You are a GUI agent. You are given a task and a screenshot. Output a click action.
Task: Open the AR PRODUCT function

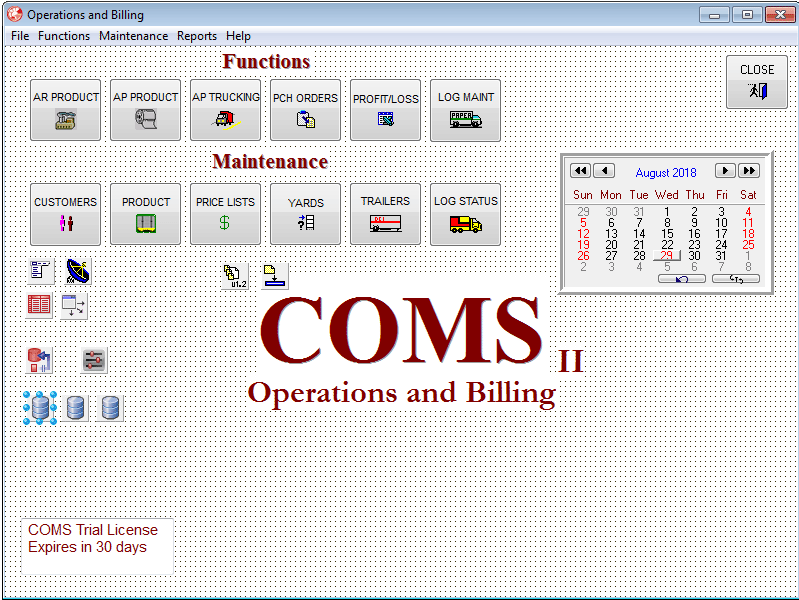[x=65, y=110]
